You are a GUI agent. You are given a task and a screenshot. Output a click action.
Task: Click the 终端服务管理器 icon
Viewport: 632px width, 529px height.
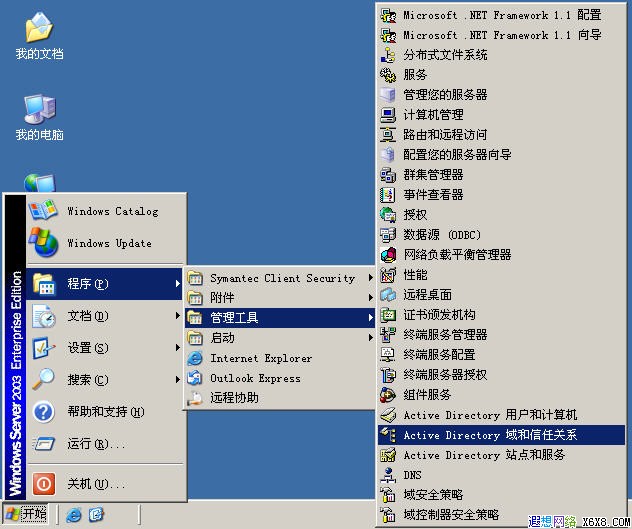388,334
